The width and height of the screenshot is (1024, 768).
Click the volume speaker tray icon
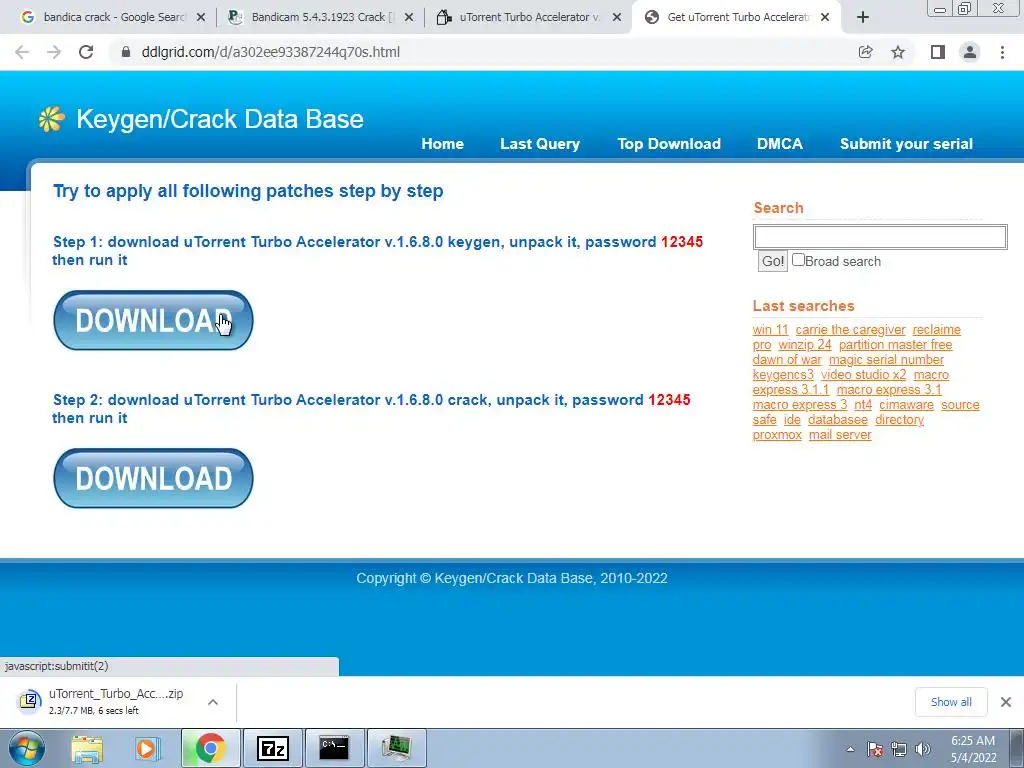coord(922,749)
